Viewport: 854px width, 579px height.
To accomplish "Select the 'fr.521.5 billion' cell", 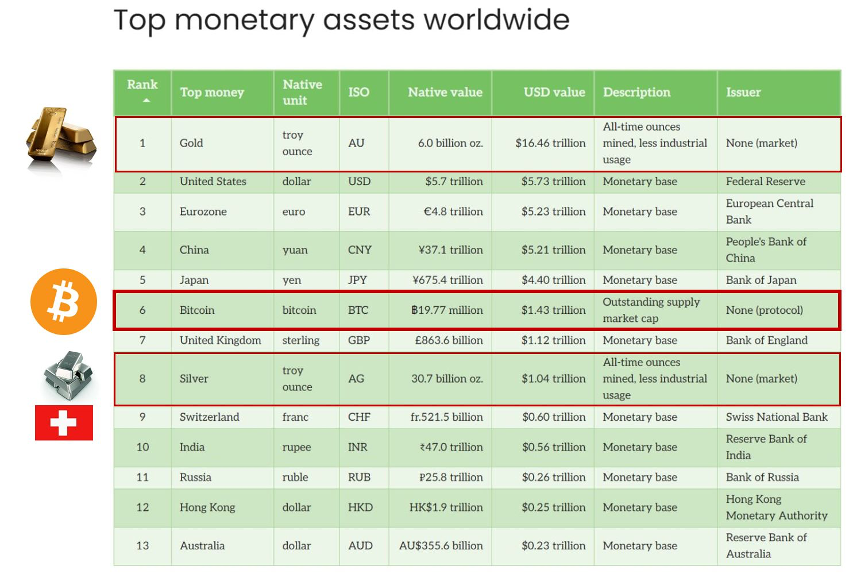I will click(x=440, y=417).
